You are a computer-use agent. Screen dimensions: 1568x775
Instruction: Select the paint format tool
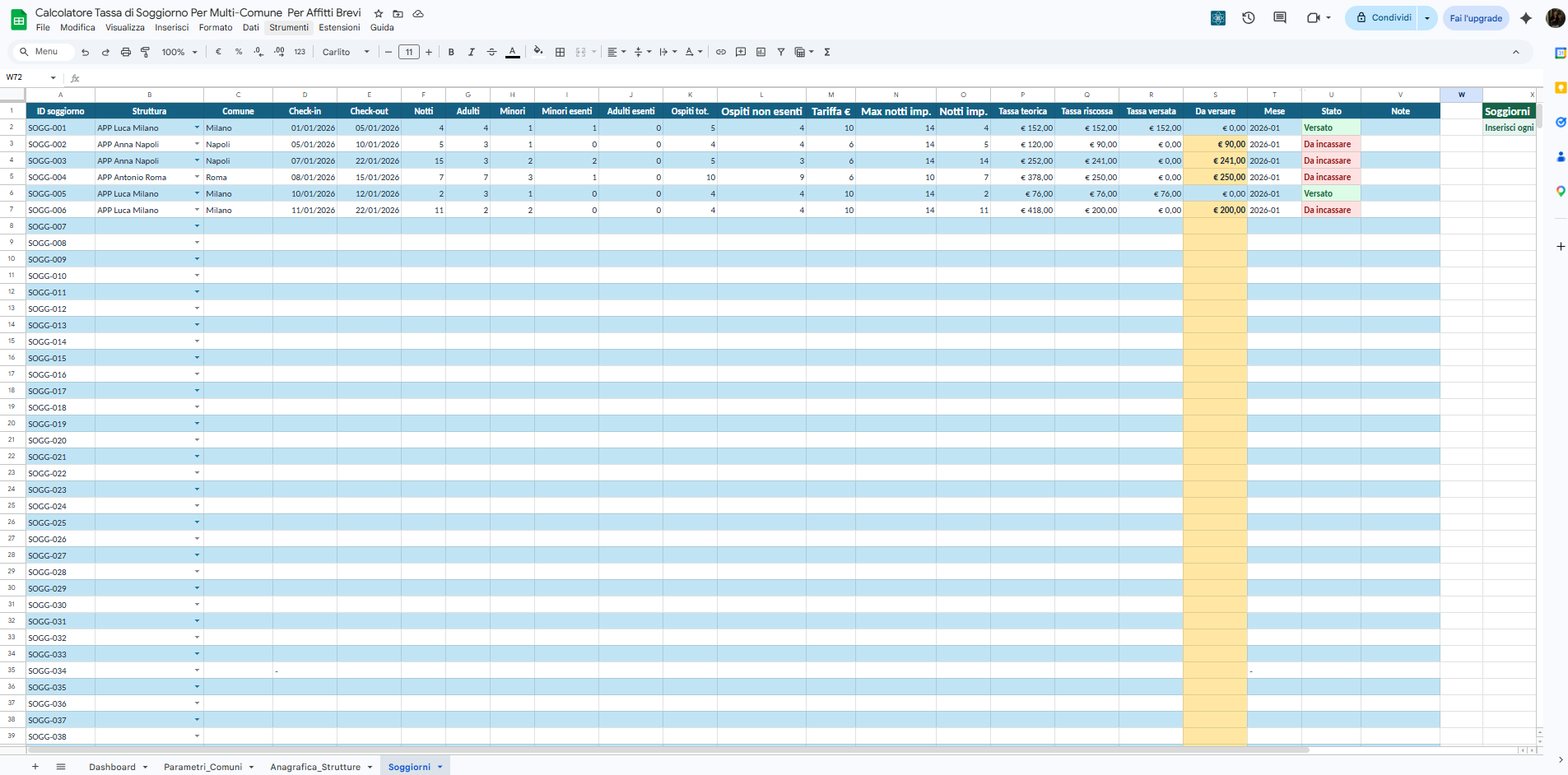click(x=146, y=52)
